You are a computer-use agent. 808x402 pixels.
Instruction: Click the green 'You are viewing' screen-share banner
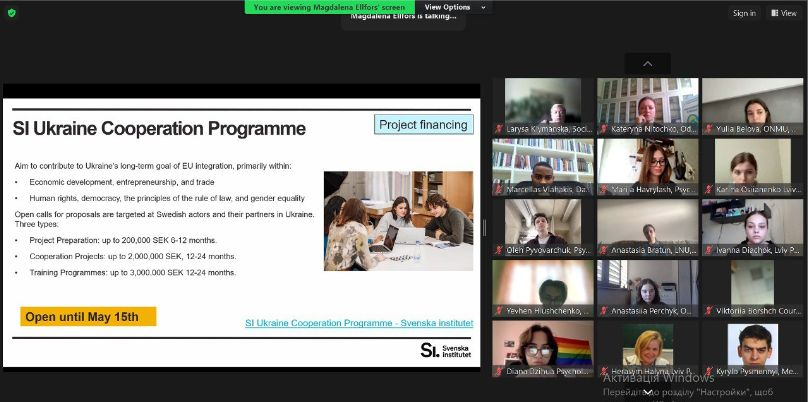[330, 7]
